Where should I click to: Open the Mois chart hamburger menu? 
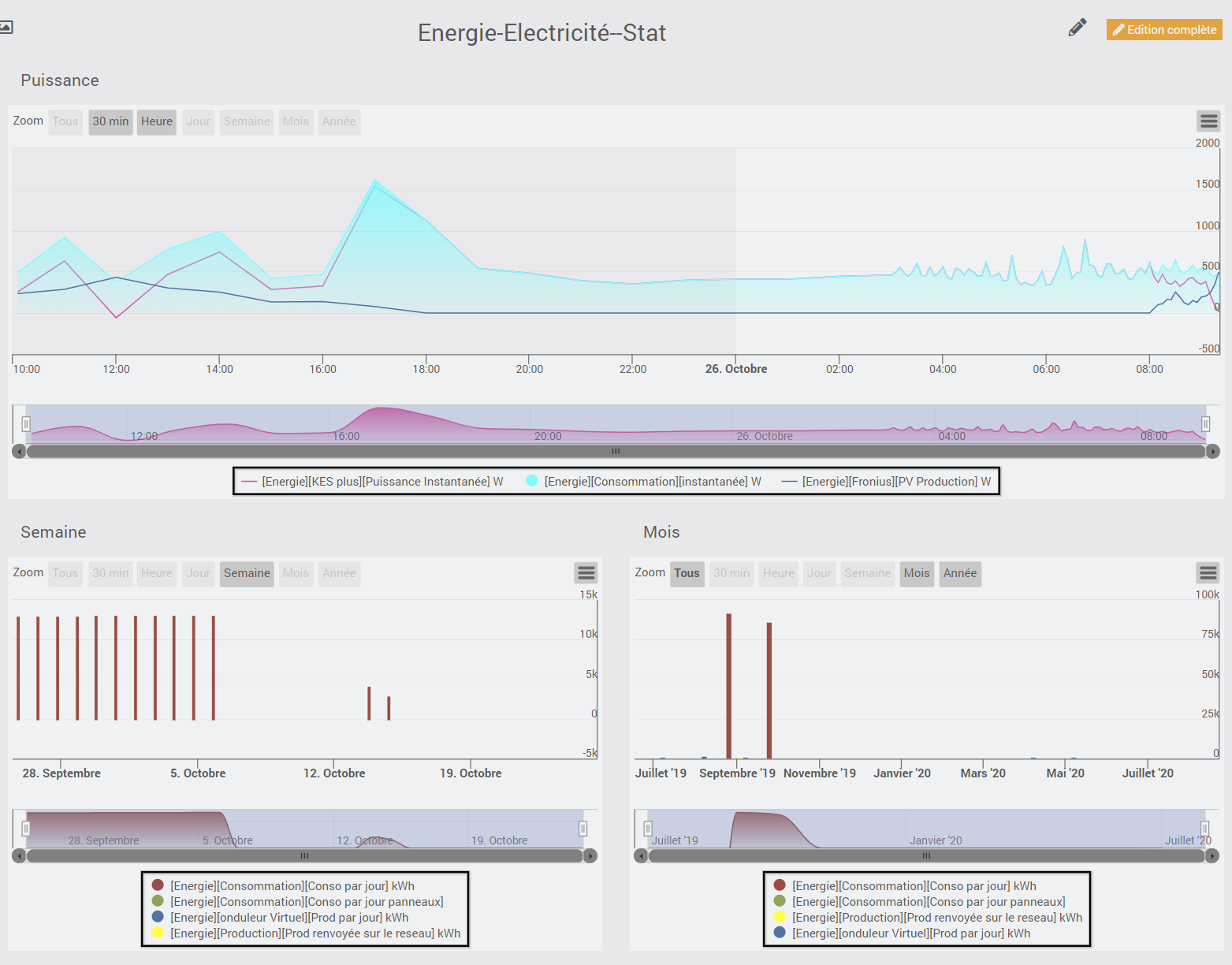1208,573
